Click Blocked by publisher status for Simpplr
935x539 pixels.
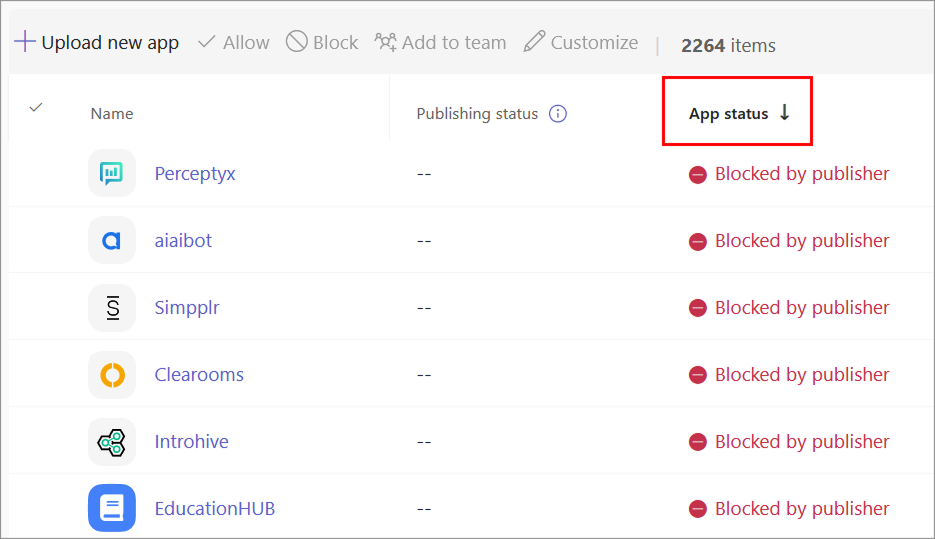pos(789,308)
